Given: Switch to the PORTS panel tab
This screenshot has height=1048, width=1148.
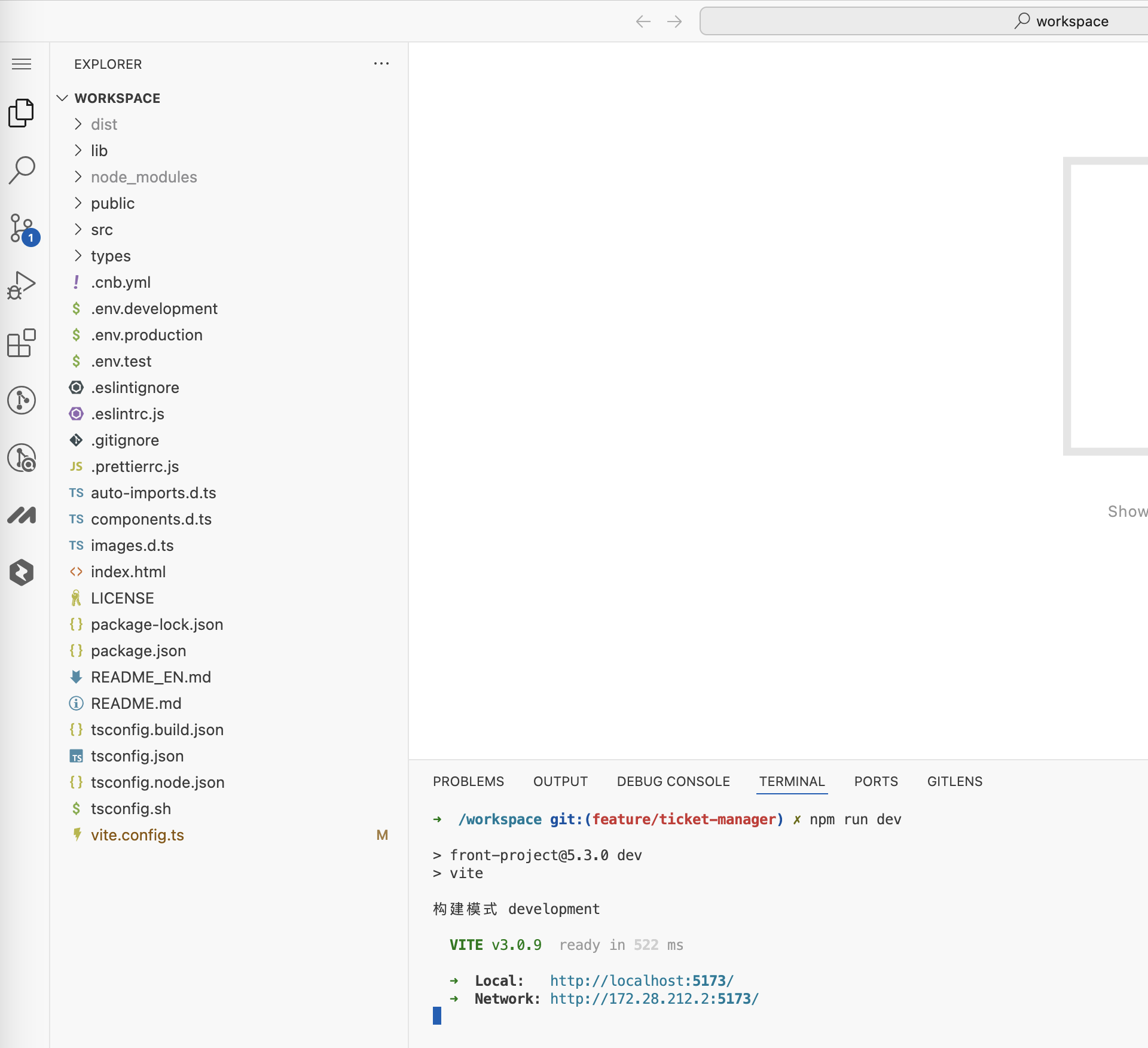Looking at the screenshot, I should [875, 781].
